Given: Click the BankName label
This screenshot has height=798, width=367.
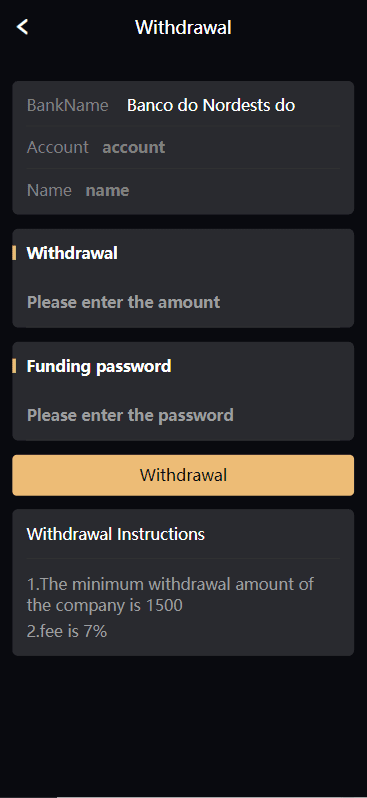Looking at the screenshot, I should (68, 105).
